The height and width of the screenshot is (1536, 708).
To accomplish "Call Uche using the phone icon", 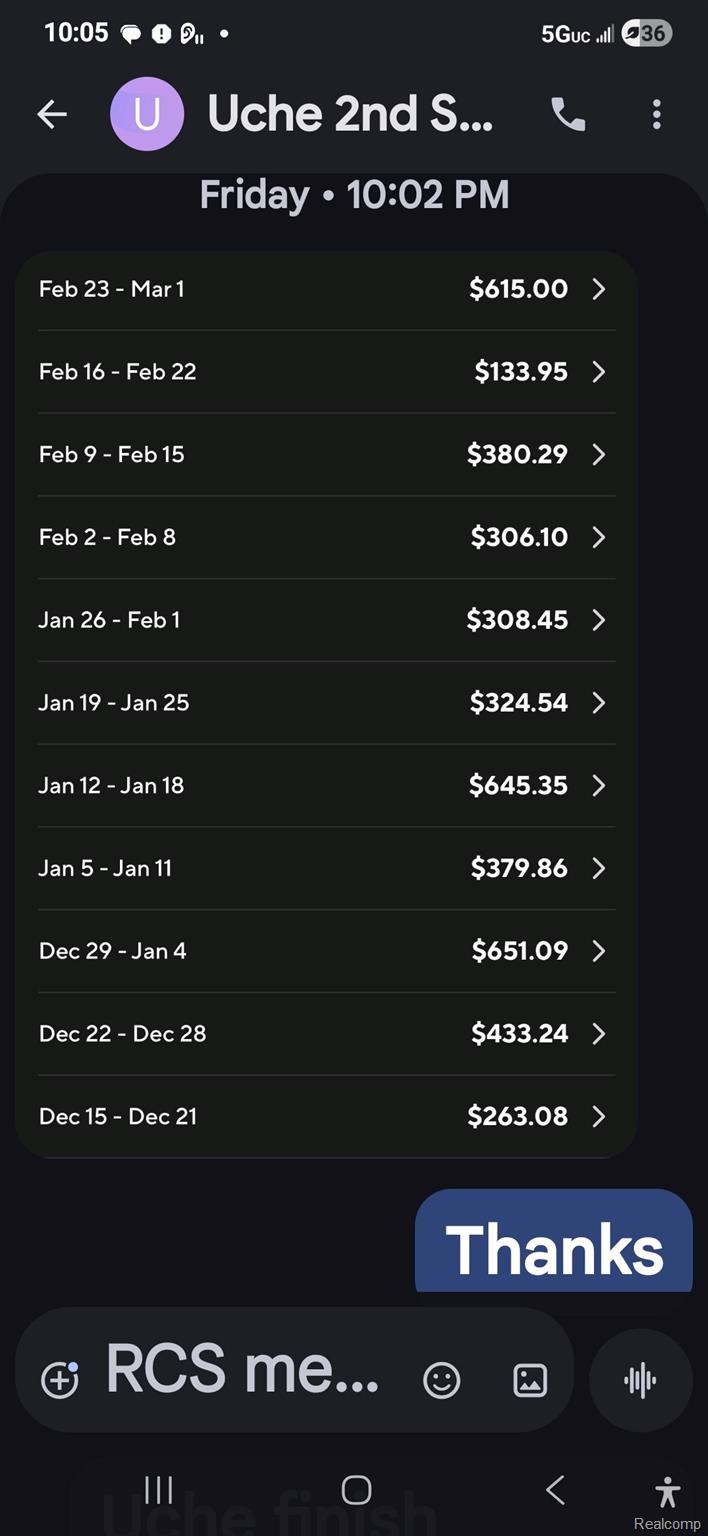I will click(568, 115).
